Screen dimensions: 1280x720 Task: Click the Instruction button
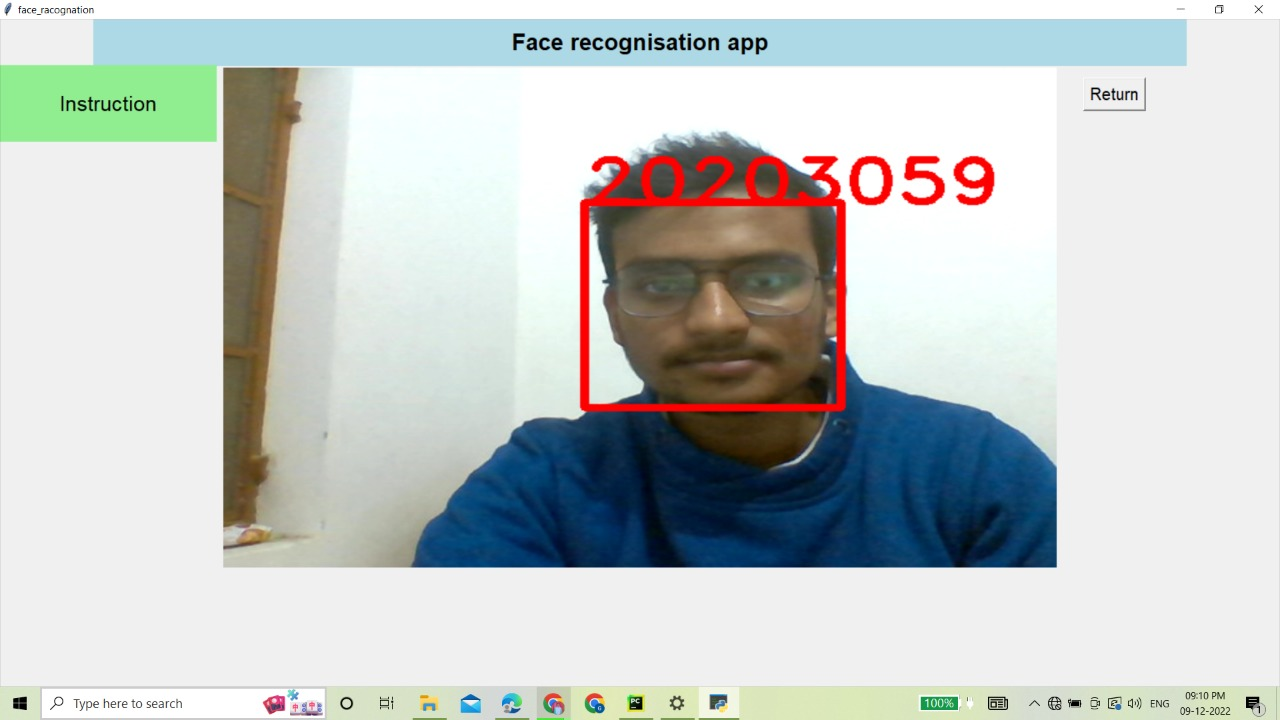[108, 103]
